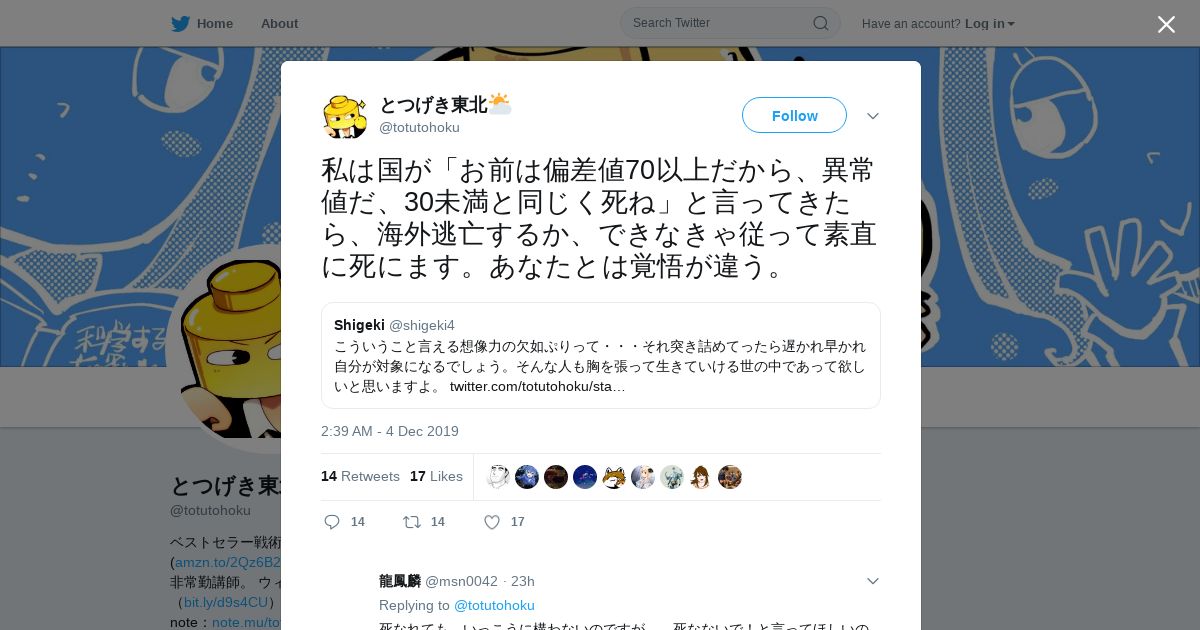This screenshot has width=1200, height=630.
Task: Click first liker avatar in the row
Action: click(x=498, y=477)
